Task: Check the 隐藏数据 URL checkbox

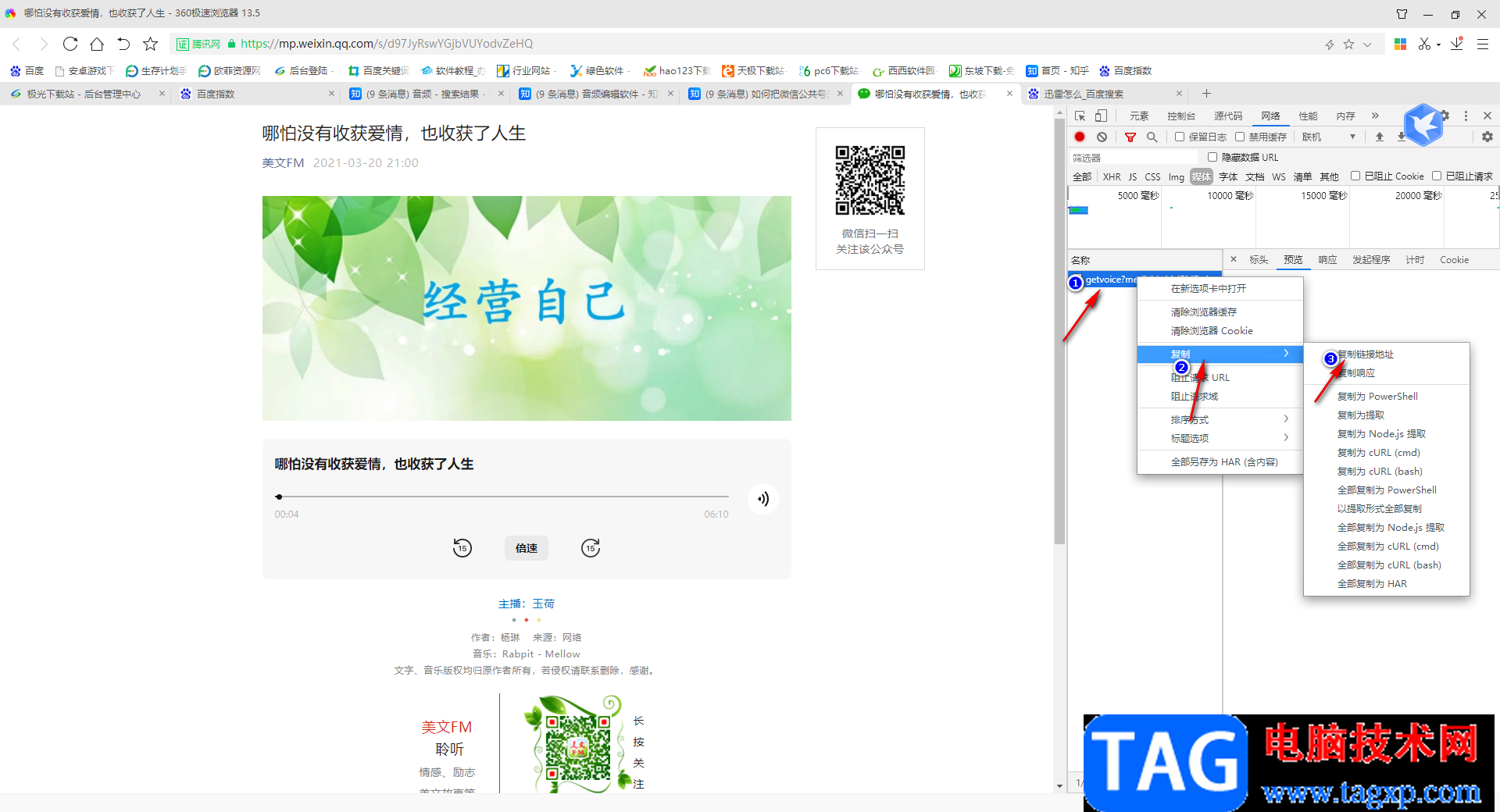Action: point(1212,157)
